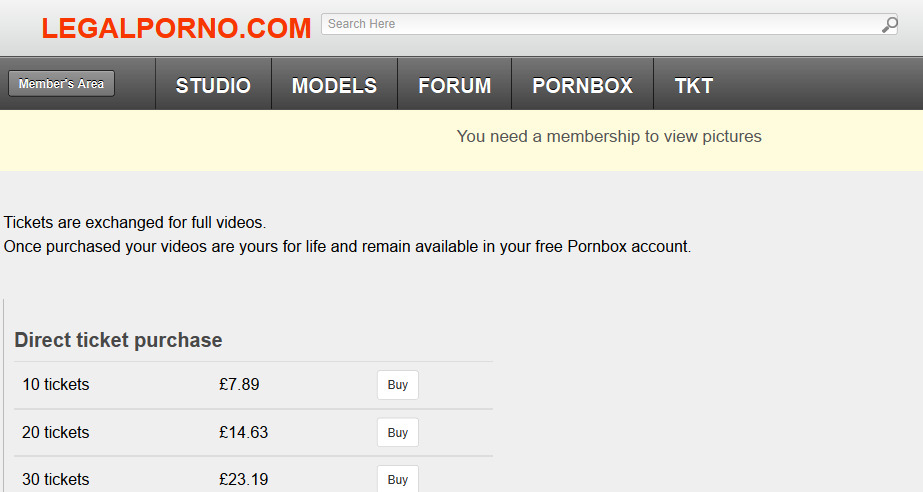
Task: Click the £7.89 price text
Action: (239, 385)
